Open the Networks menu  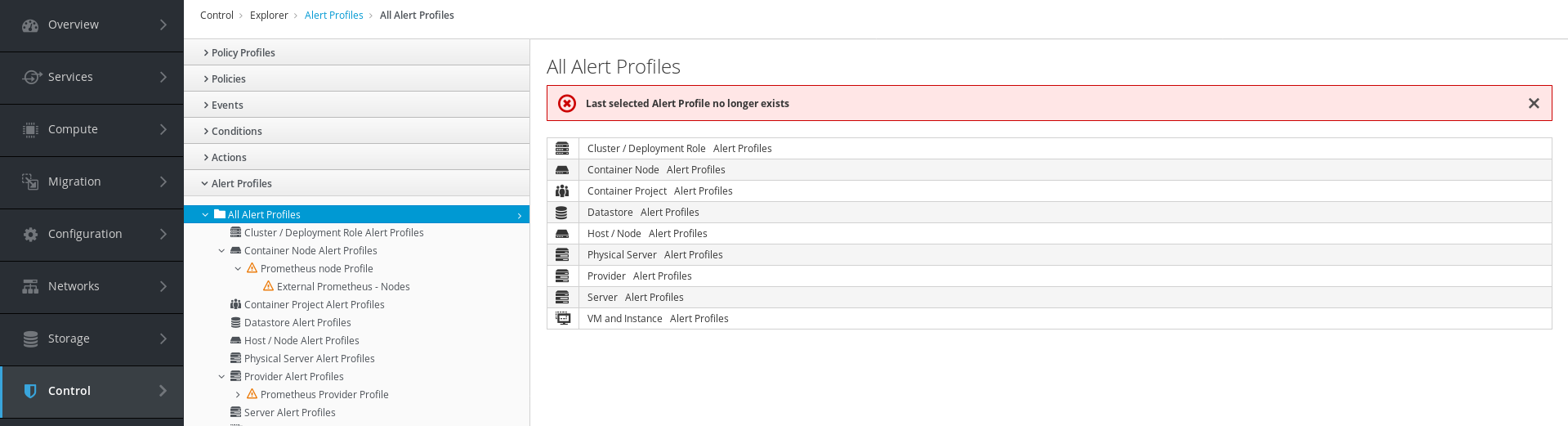click(x=92, y=287)
